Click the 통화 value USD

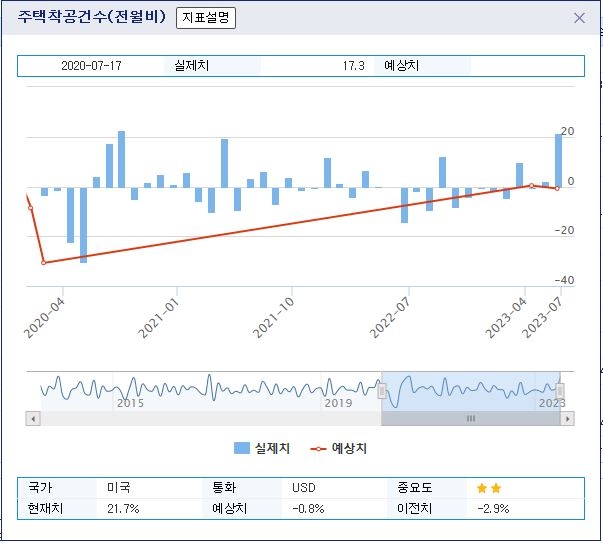pos(303,488)
